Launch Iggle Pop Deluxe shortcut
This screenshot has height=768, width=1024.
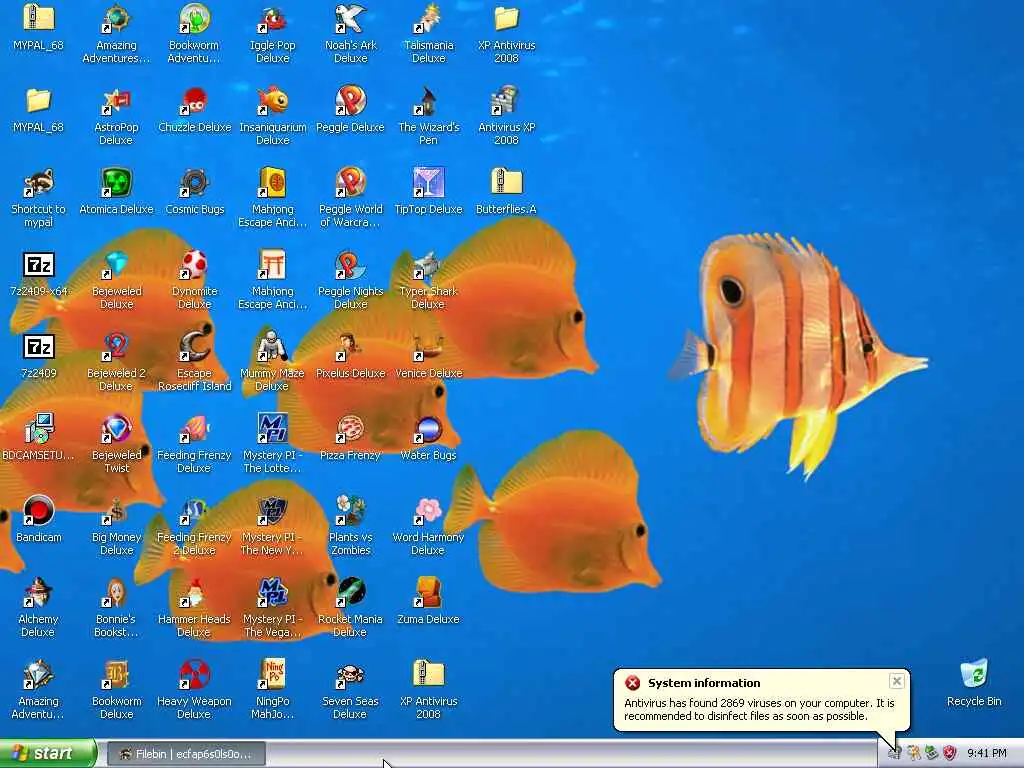tap(272, 19)
